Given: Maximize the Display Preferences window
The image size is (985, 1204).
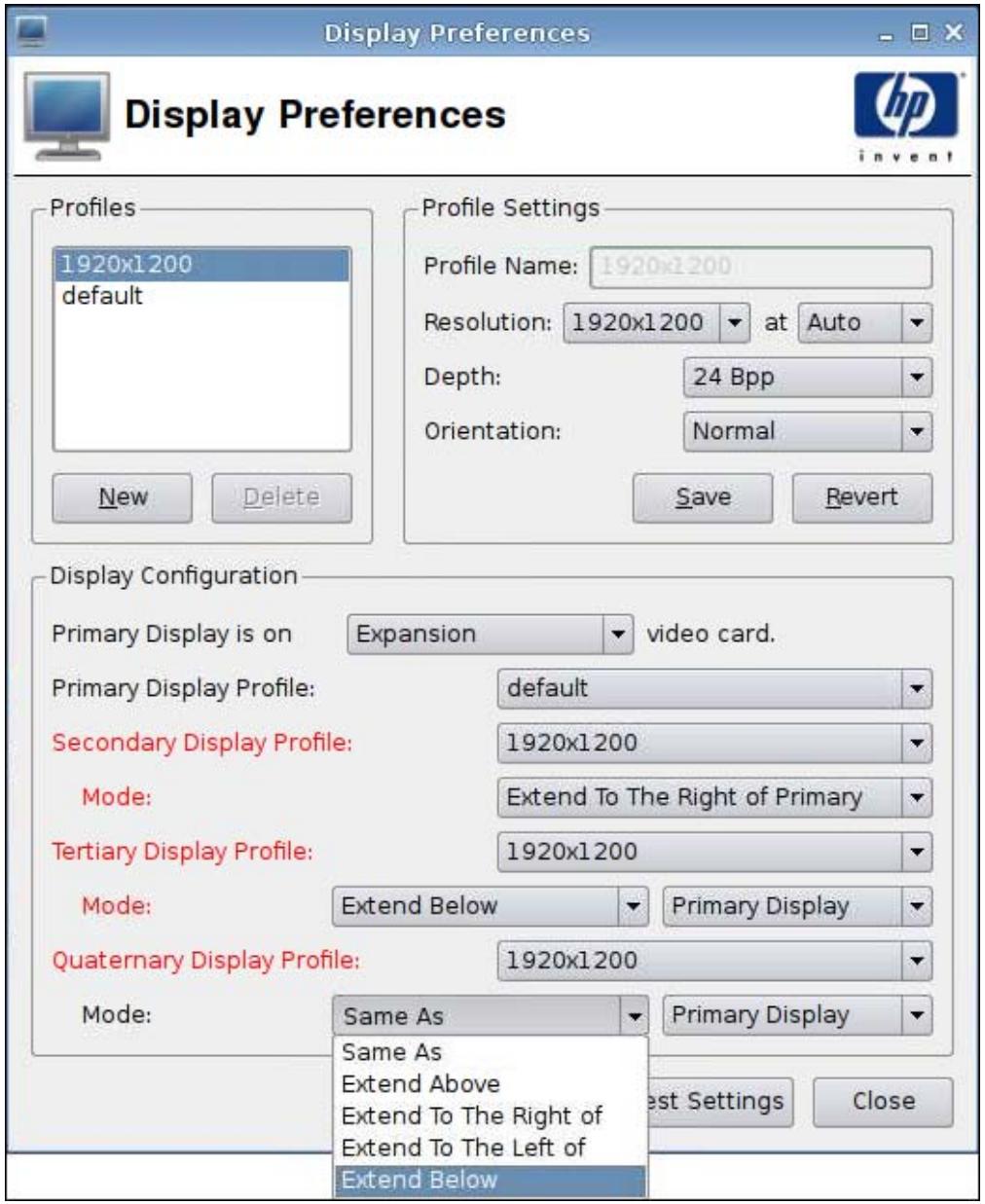Looking at the screenshot, I should 919,33.
